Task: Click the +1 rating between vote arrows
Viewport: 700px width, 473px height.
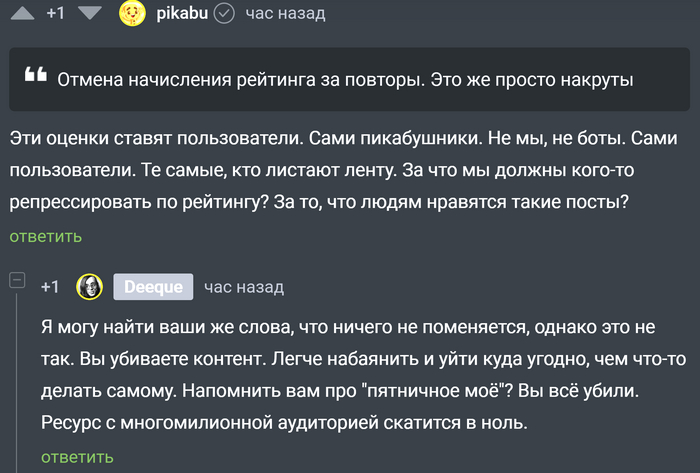Action: (x=56, y=14)
